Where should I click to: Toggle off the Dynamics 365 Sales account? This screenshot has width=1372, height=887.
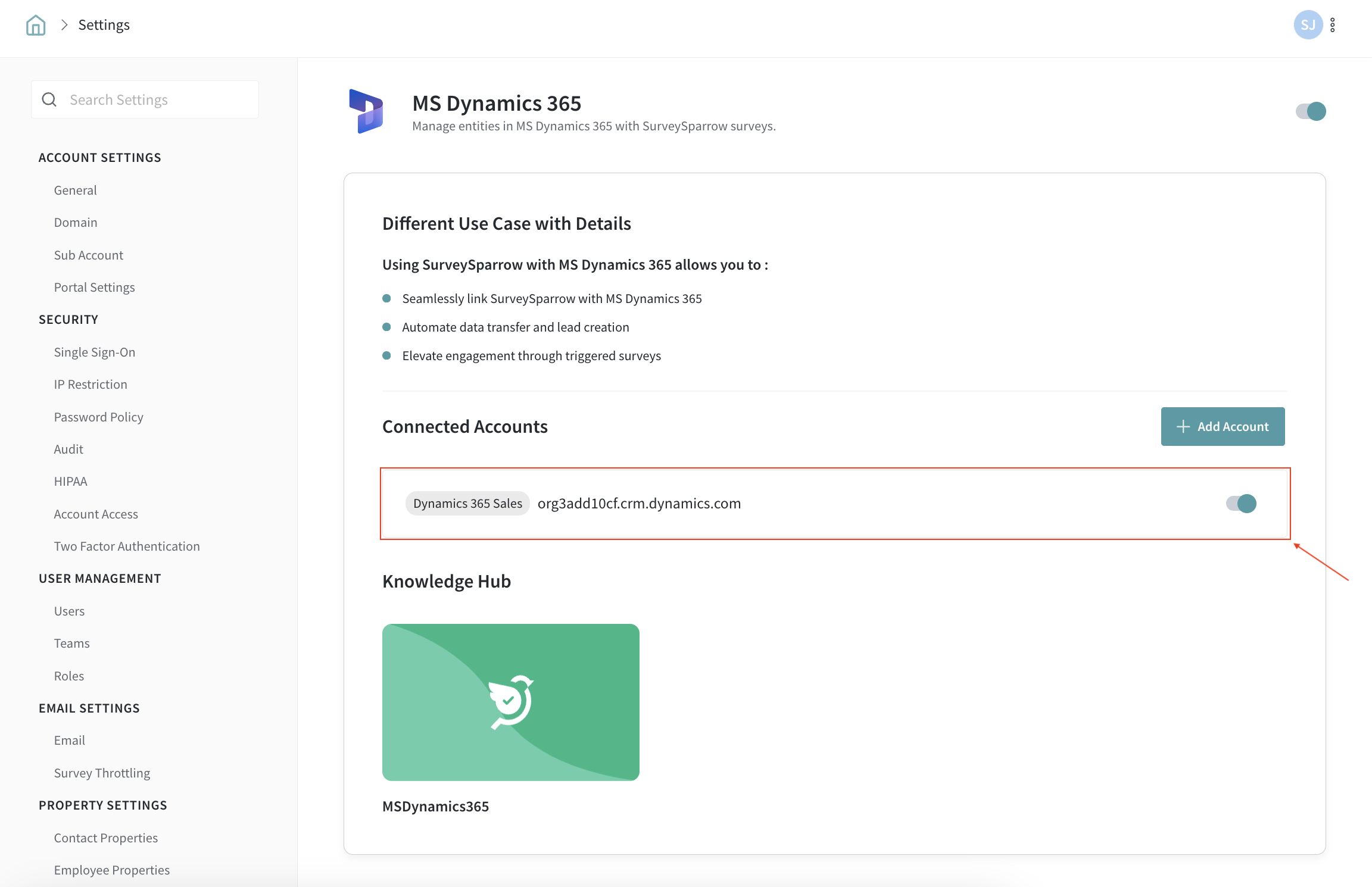(x=1241, y=504)
